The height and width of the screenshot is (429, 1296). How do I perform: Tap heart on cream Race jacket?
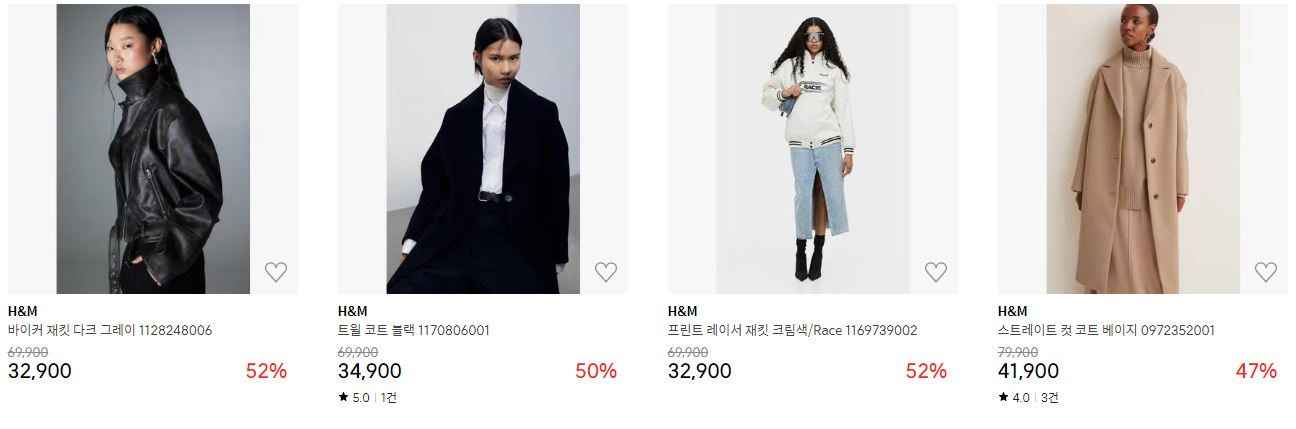(936, 271)
